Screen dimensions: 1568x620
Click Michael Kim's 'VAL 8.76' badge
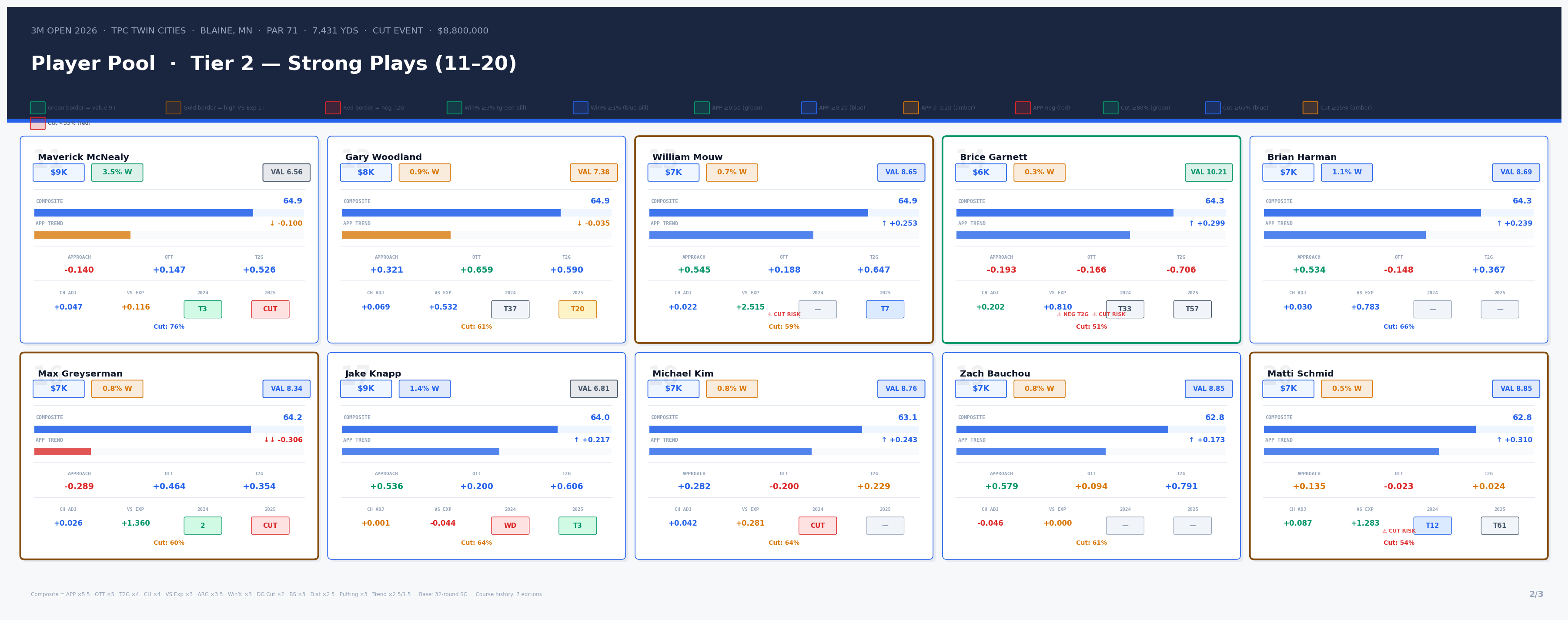coord(901,389)
